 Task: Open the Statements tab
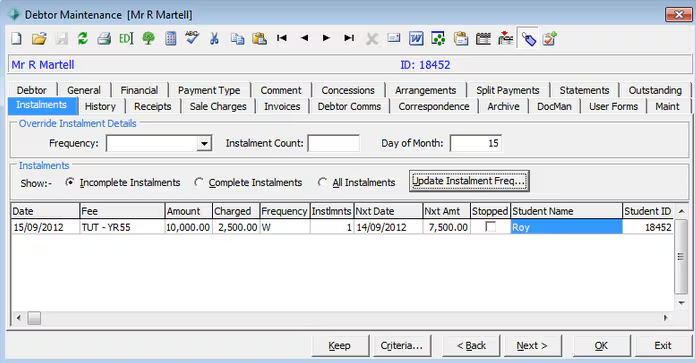(584, 90)
